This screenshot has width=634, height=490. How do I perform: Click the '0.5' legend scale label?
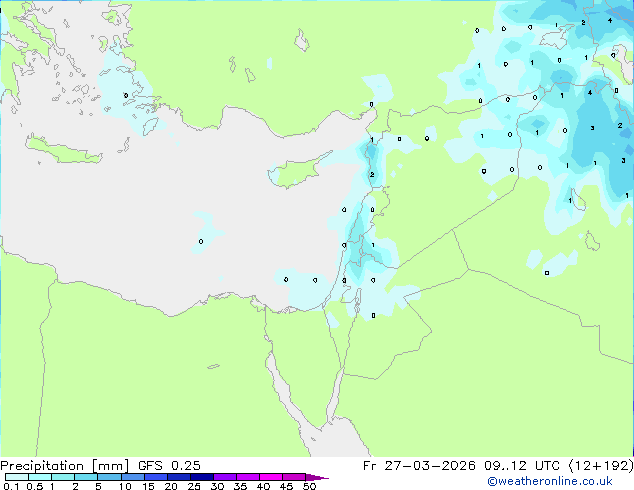[35, 486]
